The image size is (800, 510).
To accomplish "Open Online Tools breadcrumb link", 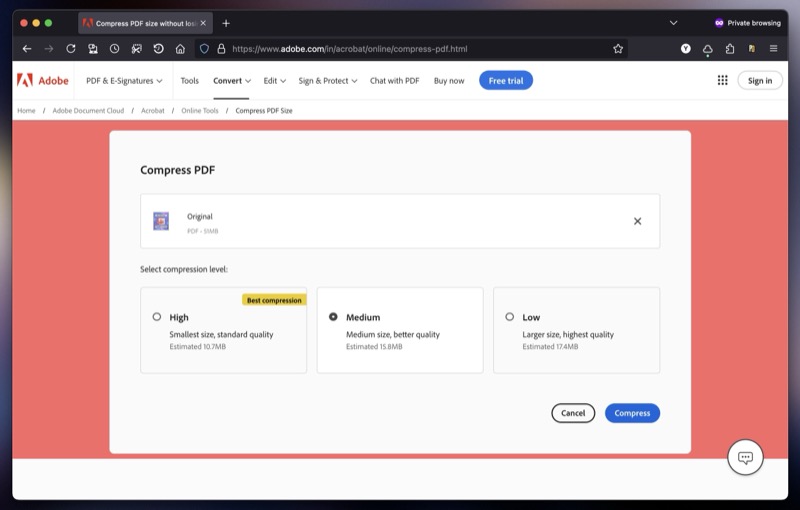I will [199, 111].
